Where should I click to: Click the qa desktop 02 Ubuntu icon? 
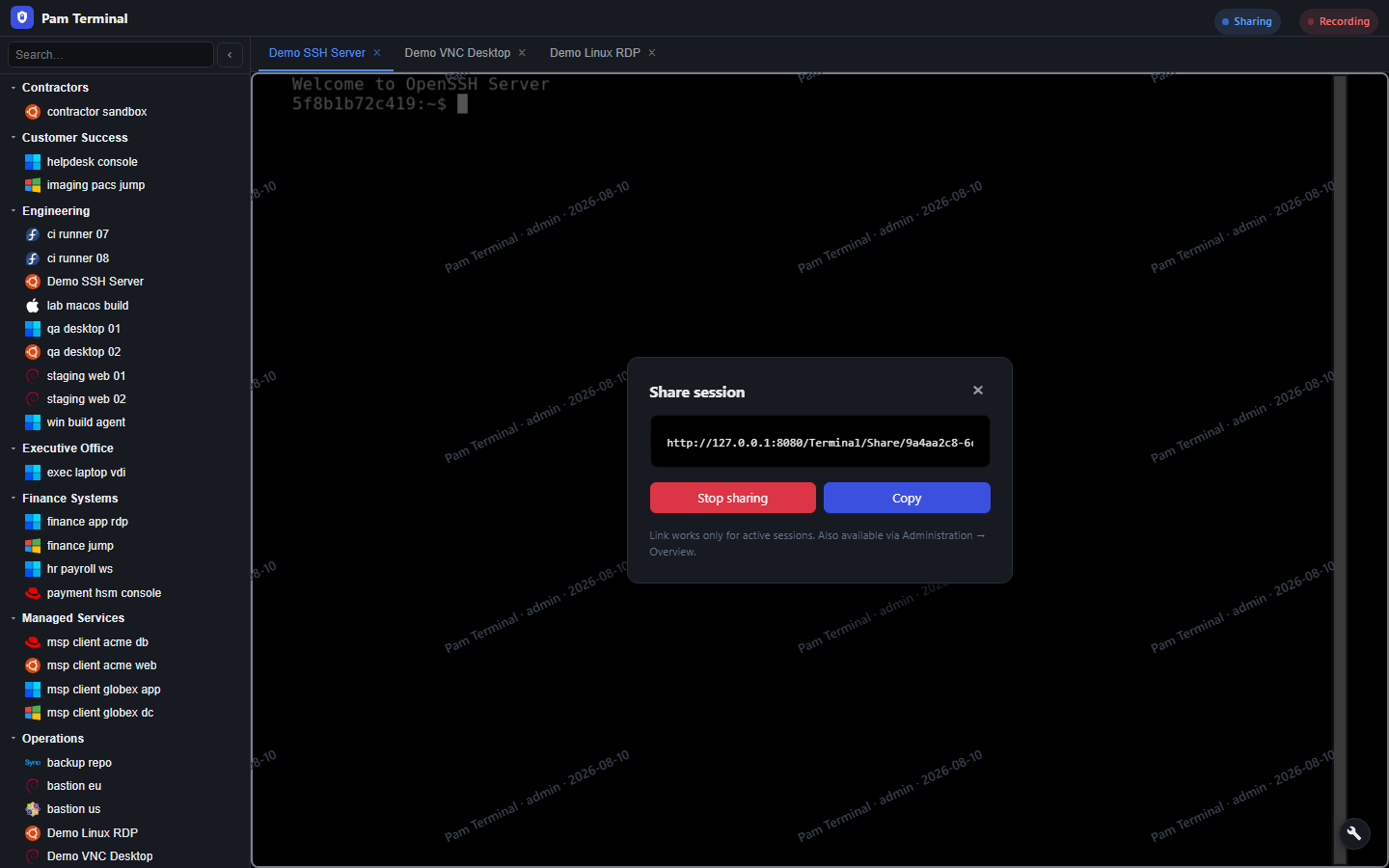coord(33,352)
